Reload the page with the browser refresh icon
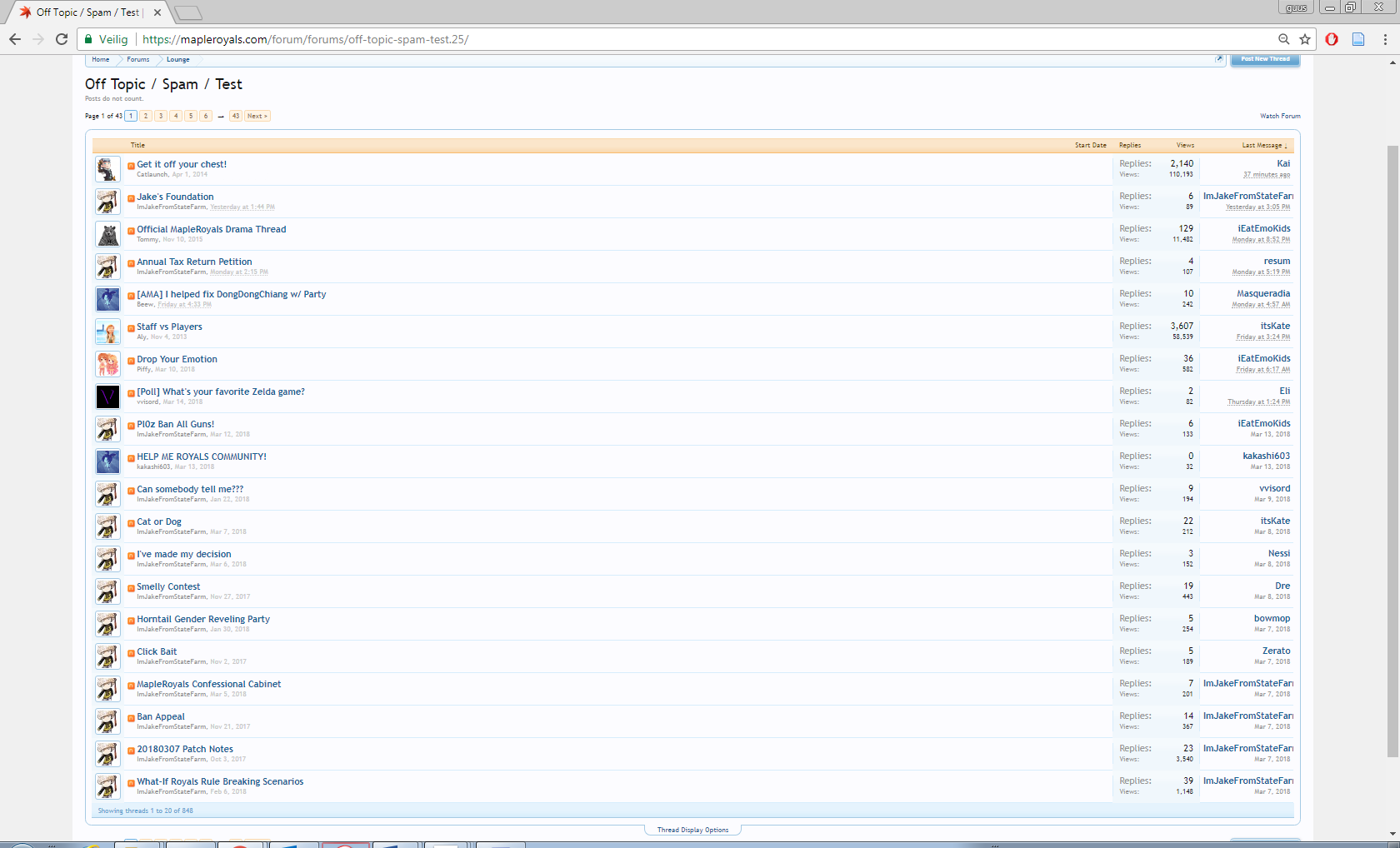The height and width of the screenshot is (848, 1400). point(62,39)
